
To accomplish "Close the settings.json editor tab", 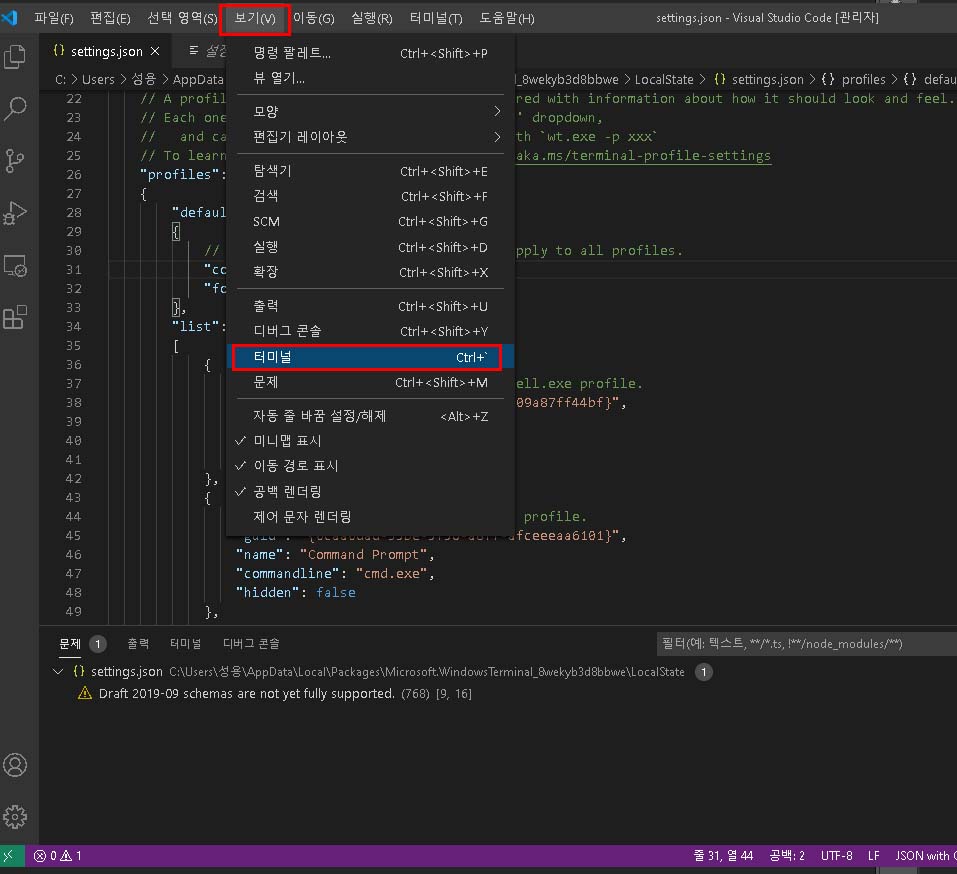I will click(x=155, y=51).
